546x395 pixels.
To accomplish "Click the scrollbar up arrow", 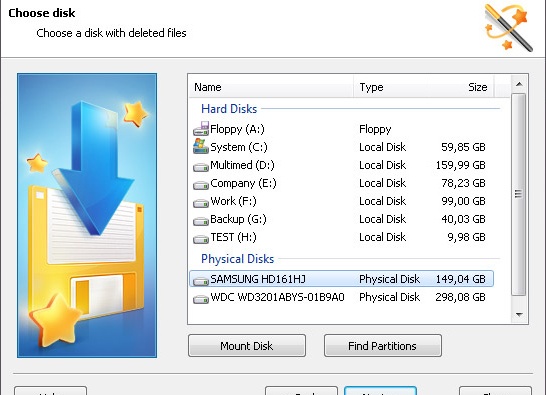I will [519, 84].
